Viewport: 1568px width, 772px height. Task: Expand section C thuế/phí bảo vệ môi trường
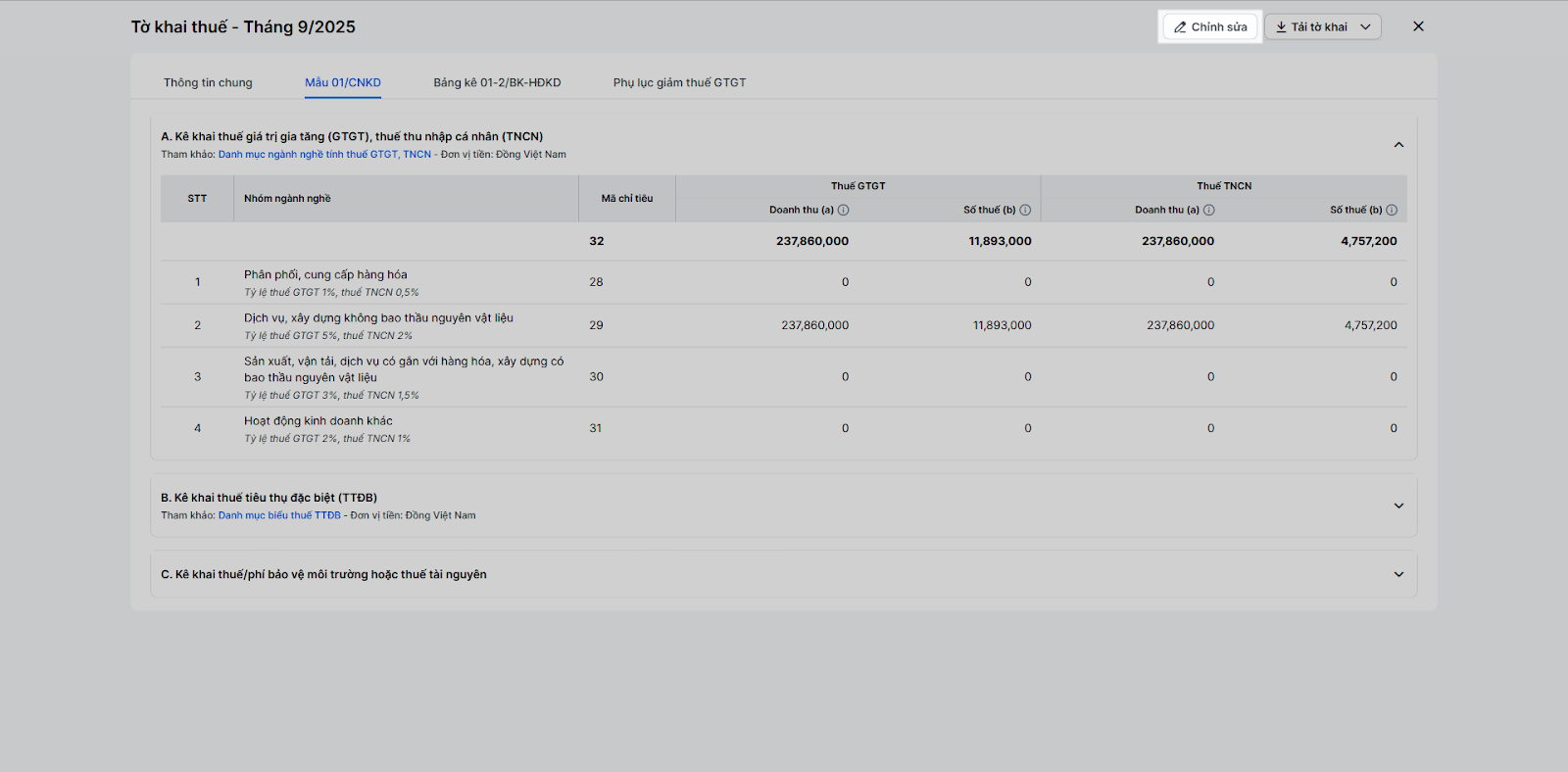coord(1398,574)
